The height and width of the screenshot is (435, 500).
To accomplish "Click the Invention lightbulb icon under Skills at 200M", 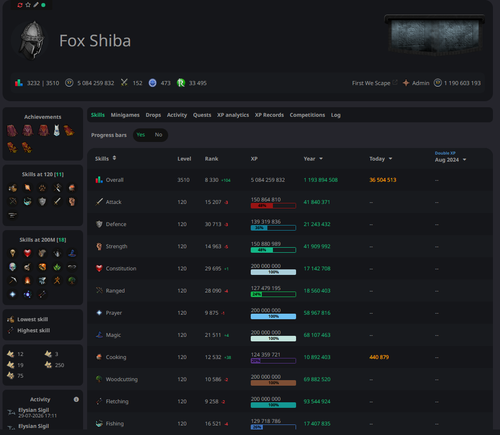I will point(13,253).
